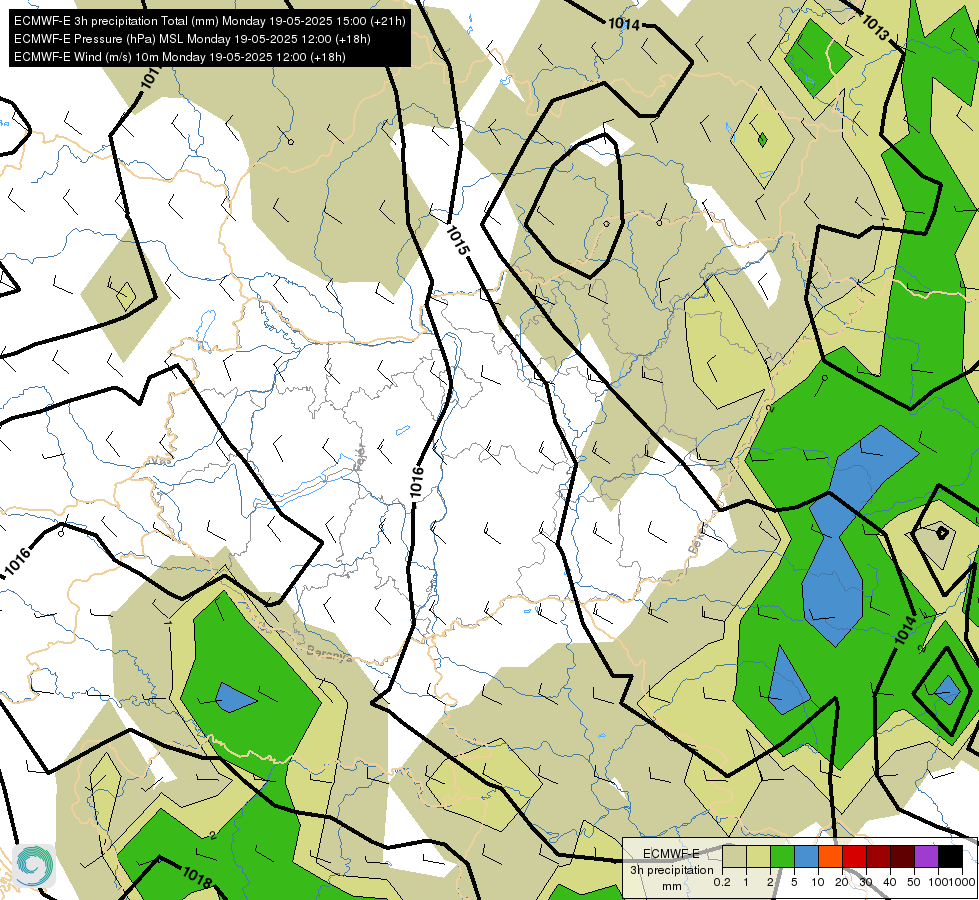
Task: Click the '1016' isobar label beside Fejér
Action: point(418,482)
